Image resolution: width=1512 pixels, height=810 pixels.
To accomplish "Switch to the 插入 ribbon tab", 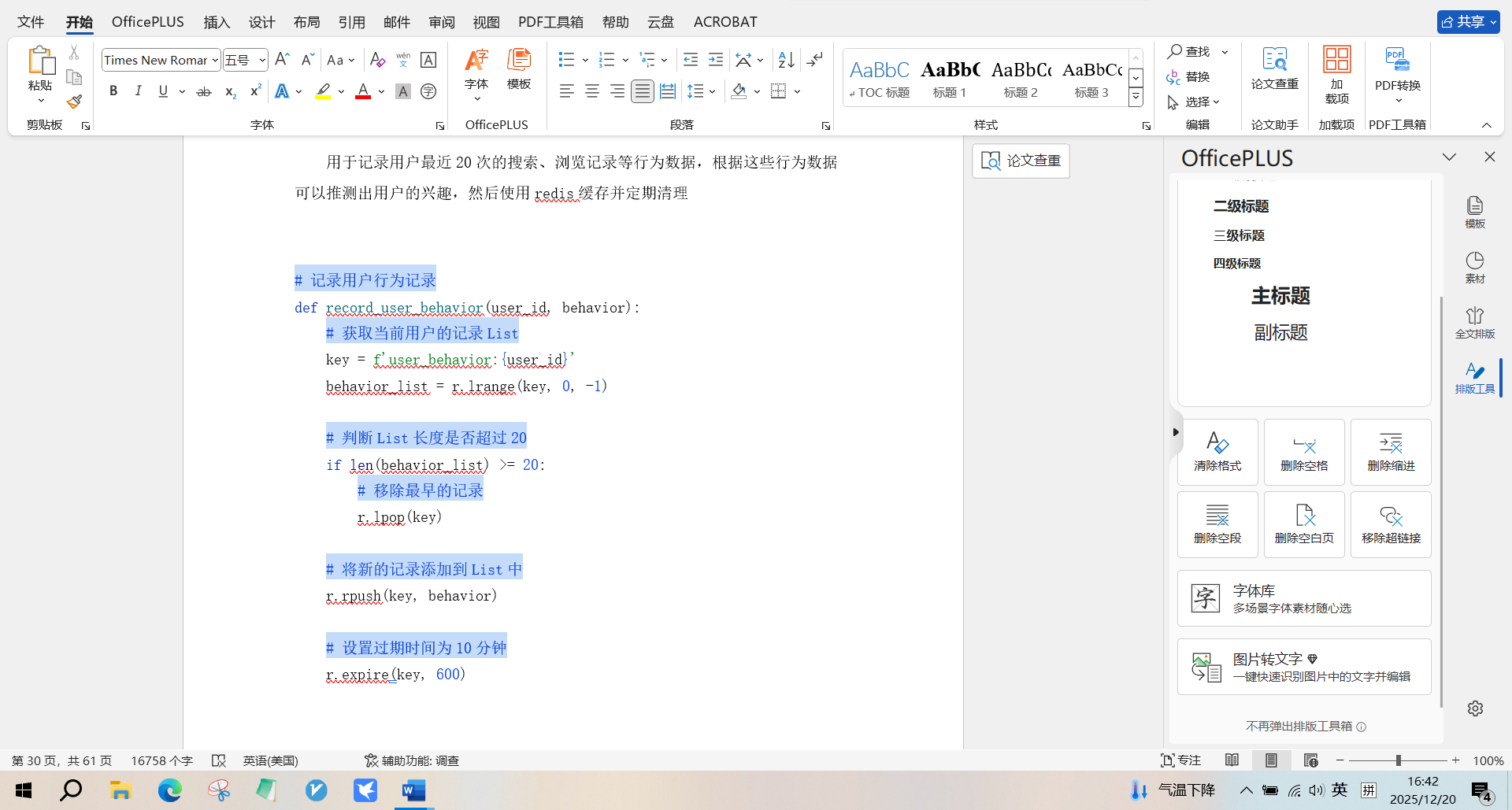I will [x=217, y=22].
